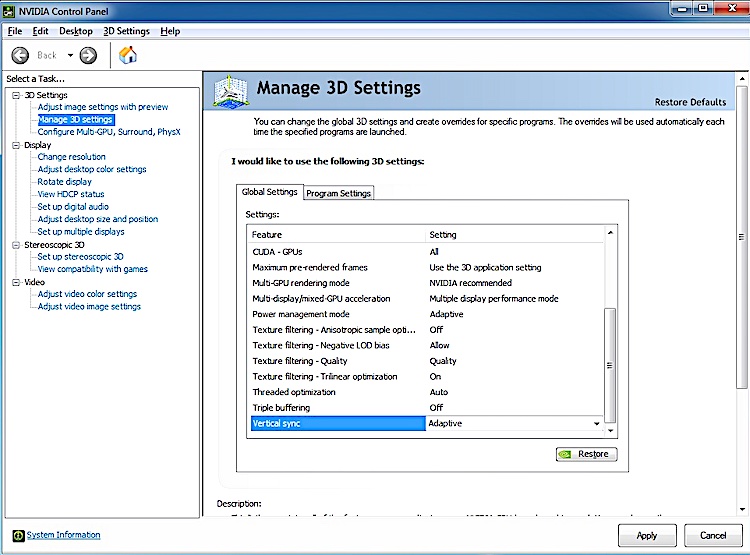Click Restore Defaults link
The height and width of the screenshot is (555, 750).
(x=690, y=102)
